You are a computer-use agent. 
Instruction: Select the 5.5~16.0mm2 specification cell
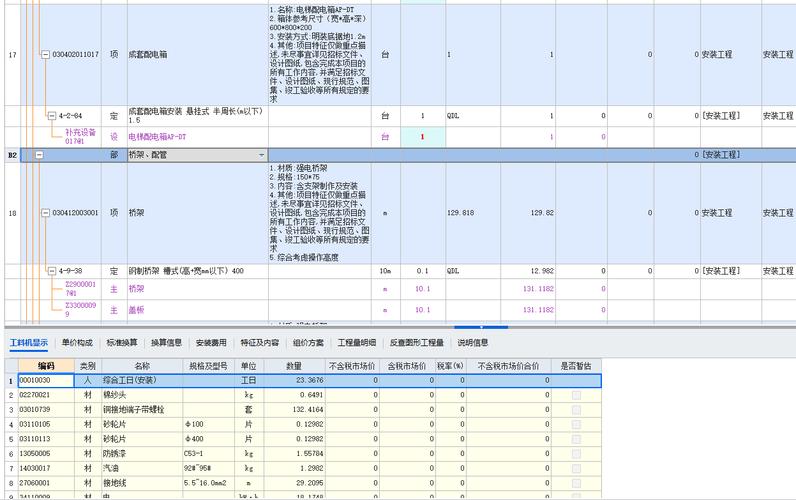(208, 483)
